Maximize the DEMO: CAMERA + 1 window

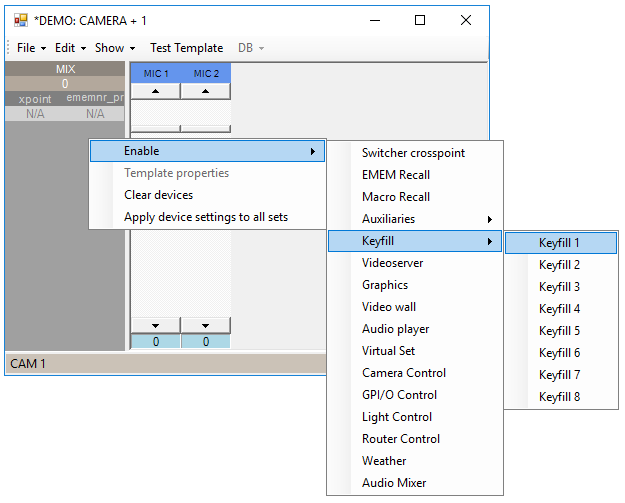pos(420,20)
